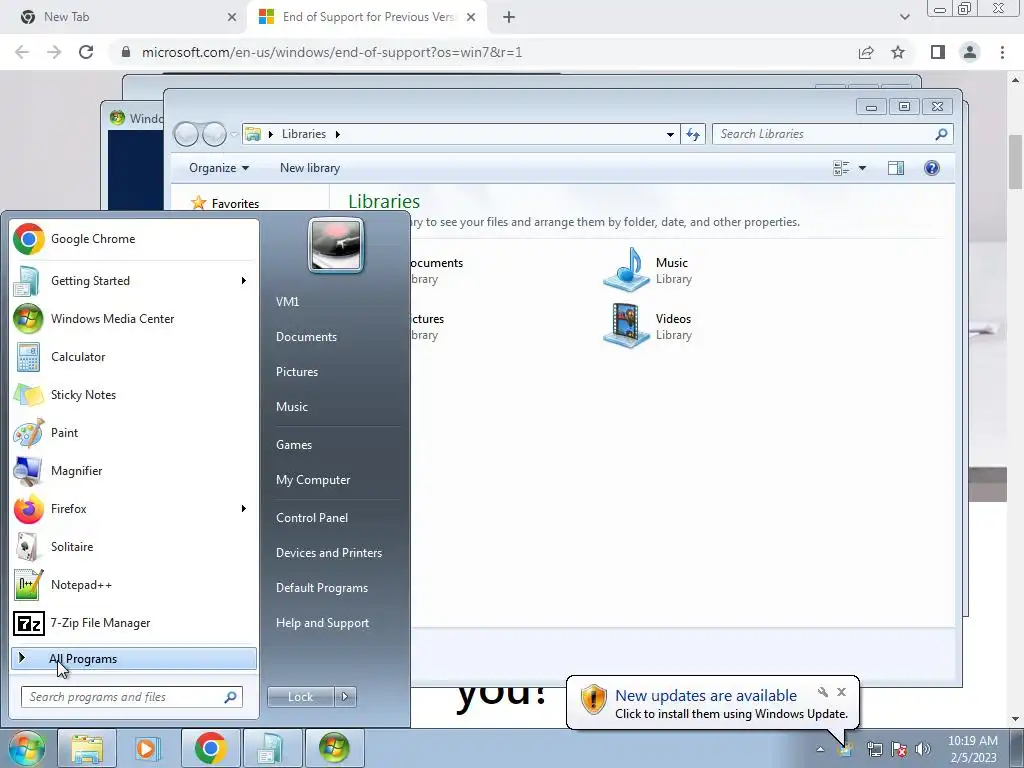Open Devices and Printers
Image resolution: width=1024 pixels, height=768 pixels.
pyautogui.click(x=329, y=553)
